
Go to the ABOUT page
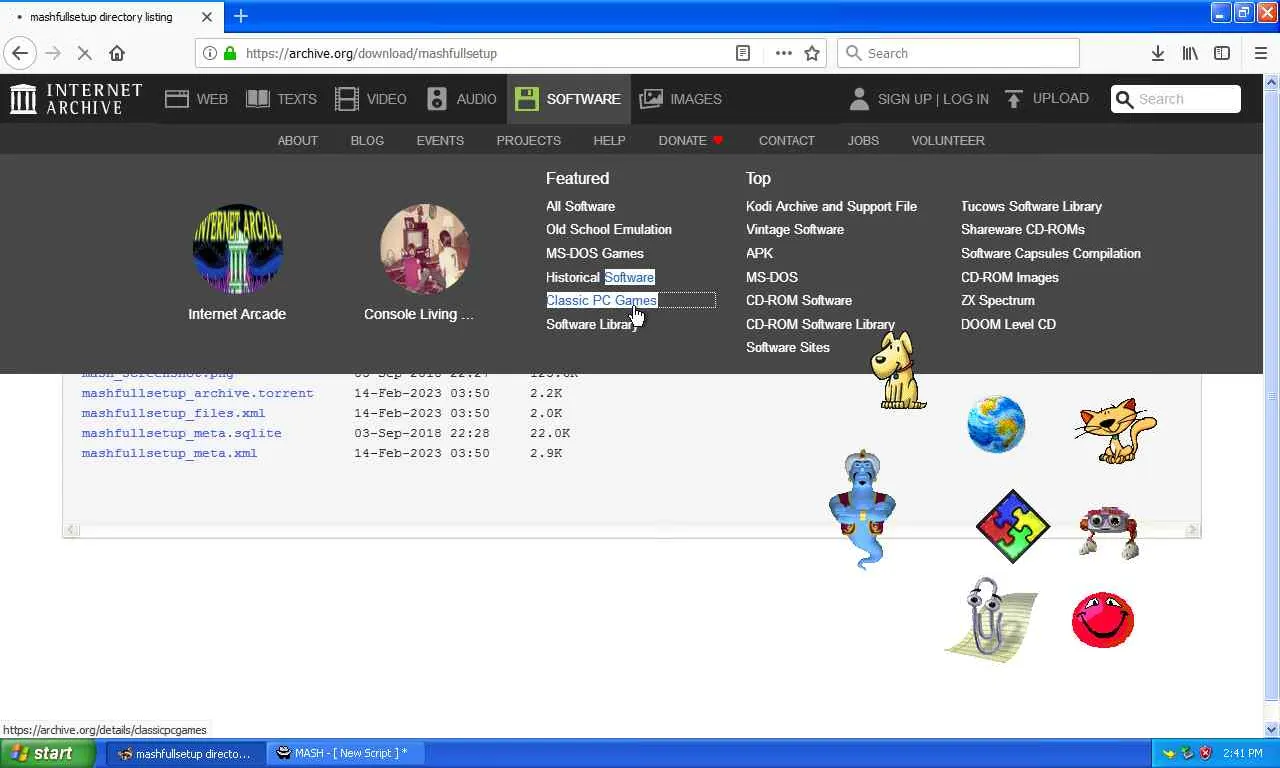pyautogui.click(x=297, y=140)
